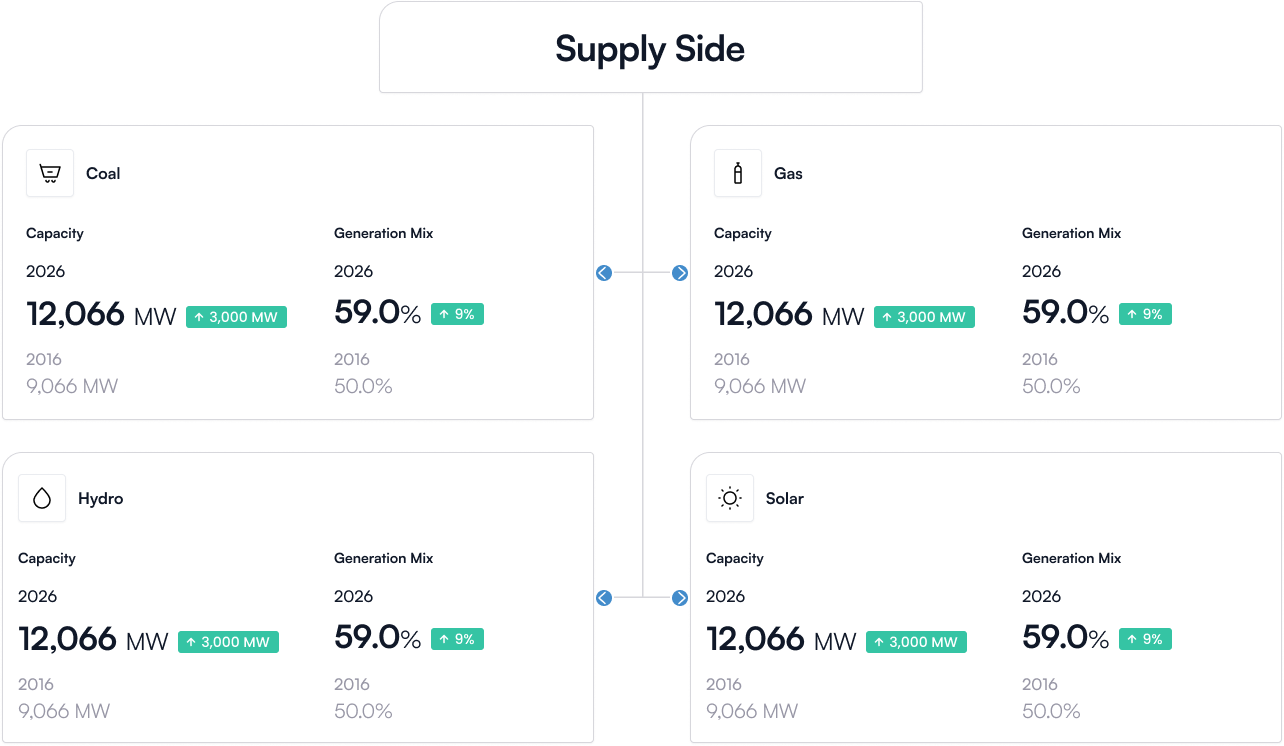Select the Hydro water droplet icon
The image size is (1284, 746).
(x=41, y=498)
